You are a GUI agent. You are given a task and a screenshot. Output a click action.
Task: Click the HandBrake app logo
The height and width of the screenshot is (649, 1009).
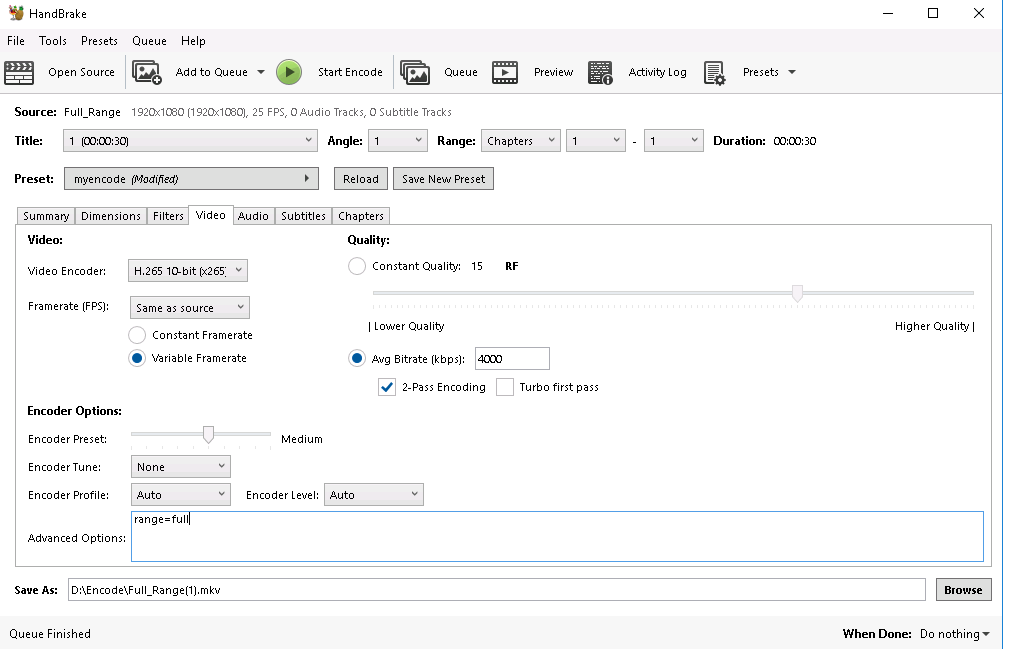point(16,13)
